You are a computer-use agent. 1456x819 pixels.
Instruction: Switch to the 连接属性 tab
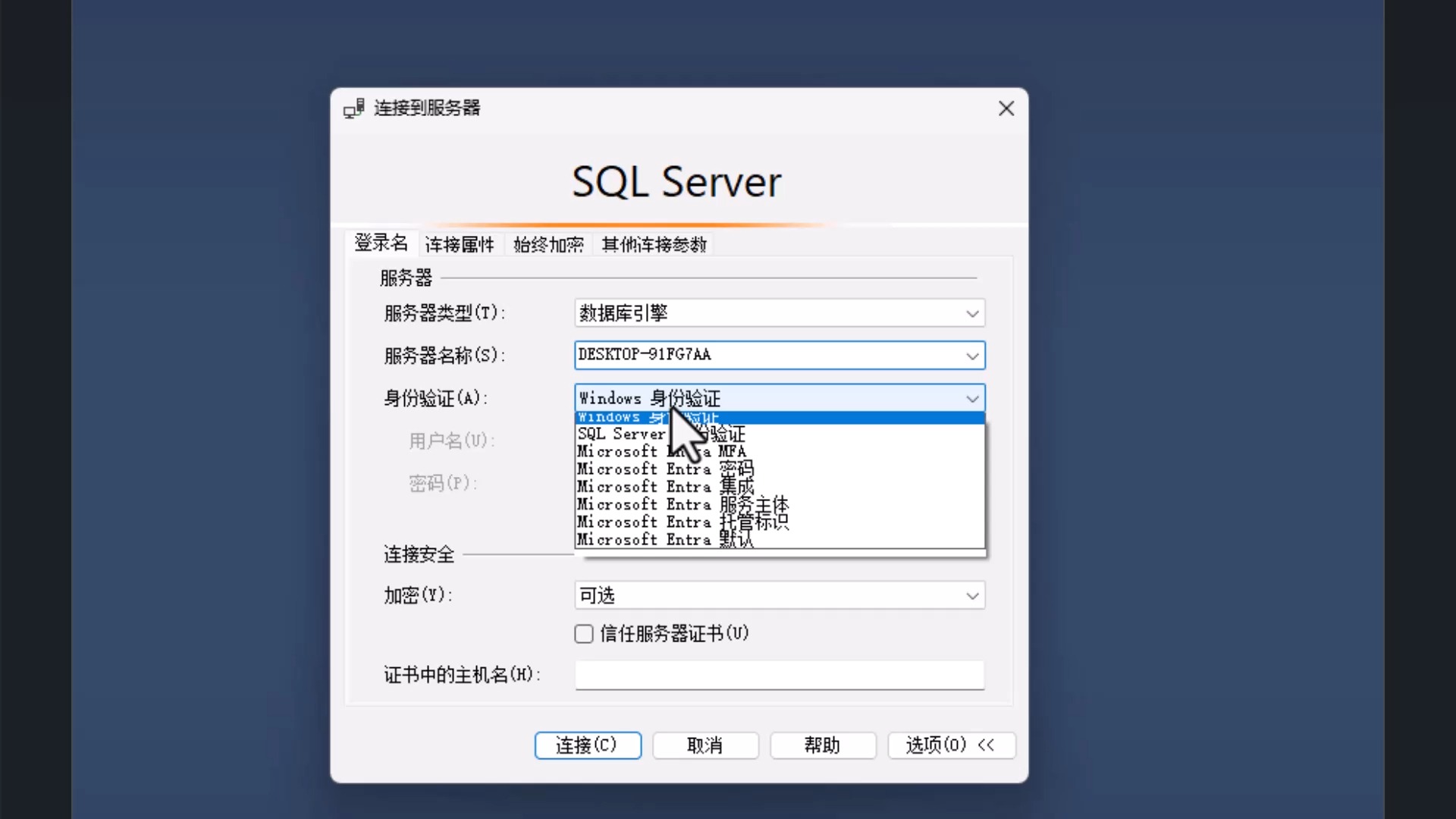click(460, 244)
